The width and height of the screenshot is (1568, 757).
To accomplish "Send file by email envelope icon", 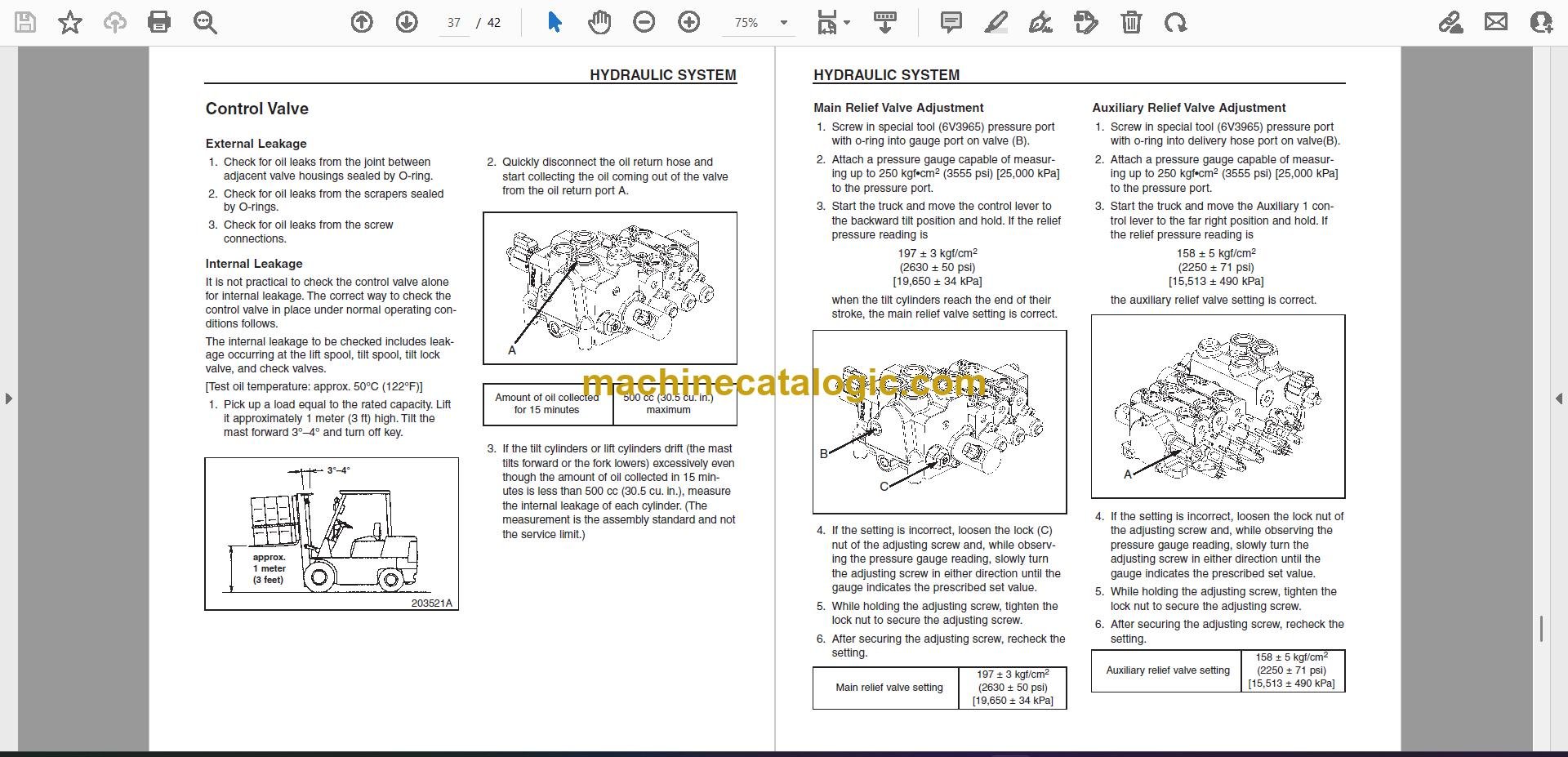I will click(1496, 22).
